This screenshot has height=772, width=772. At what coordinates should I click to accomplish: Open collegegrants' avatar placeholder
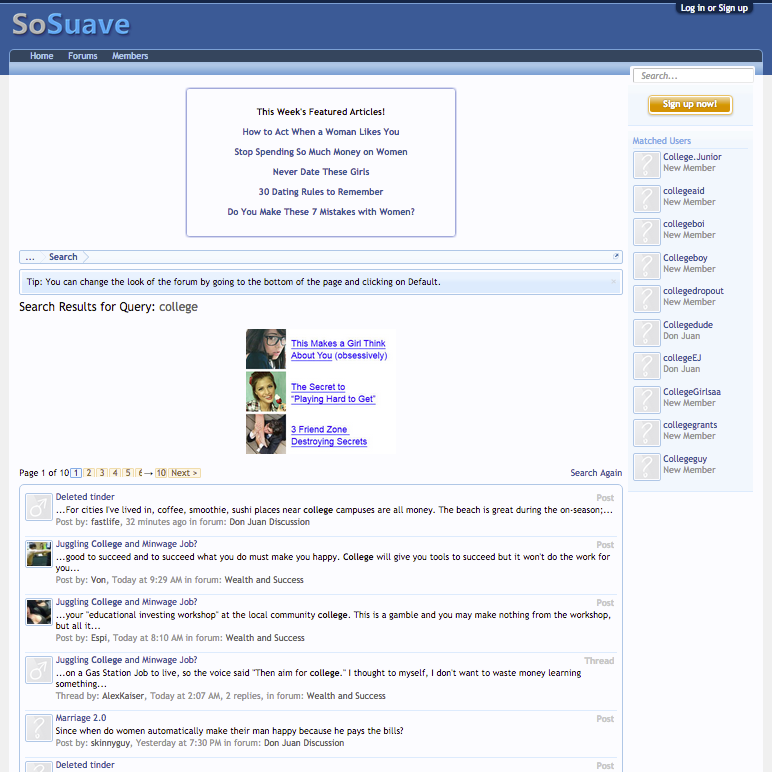point(646,433)
